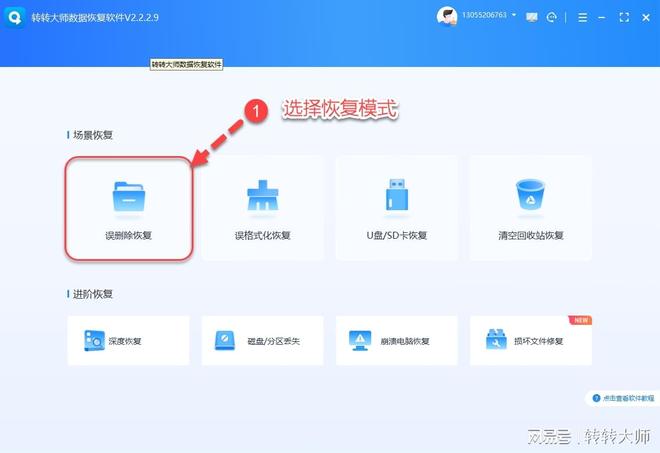Open the user avatar profile picture
660x453 pixels.
447,17
